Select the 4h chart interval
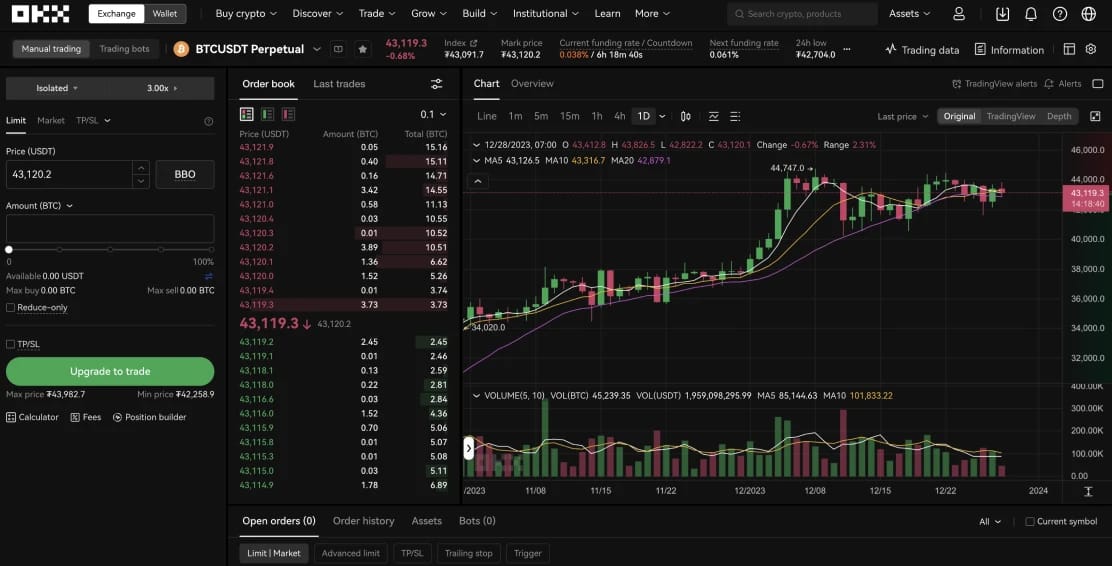This screenshot has width=1112, height=566. pyautogui.click(x=619, y=116)
